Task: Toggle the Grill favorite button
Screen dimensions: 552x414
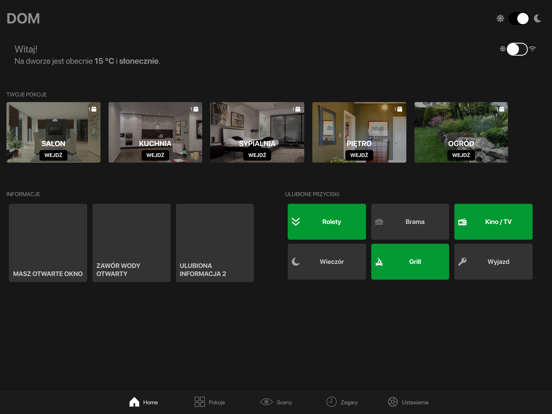Action: tap(410, 262)
